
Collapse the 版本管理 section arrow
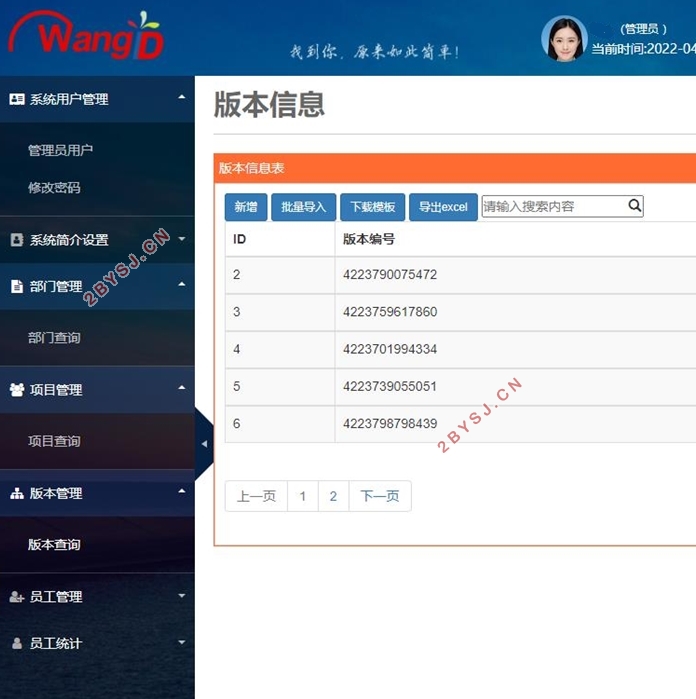(x=181, y=491)
